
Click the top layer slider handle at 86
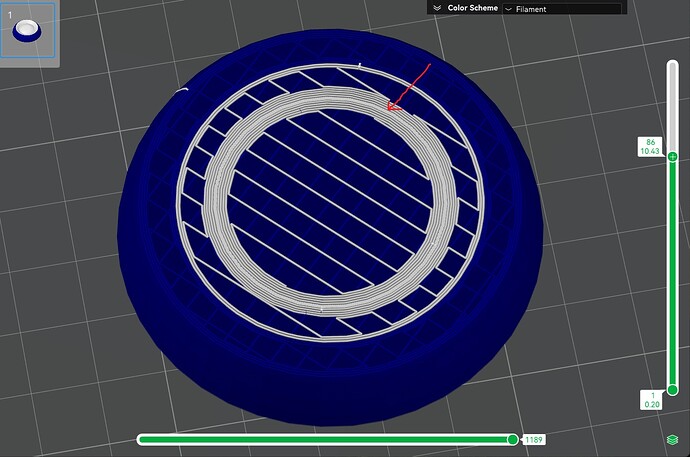(672, 156)
